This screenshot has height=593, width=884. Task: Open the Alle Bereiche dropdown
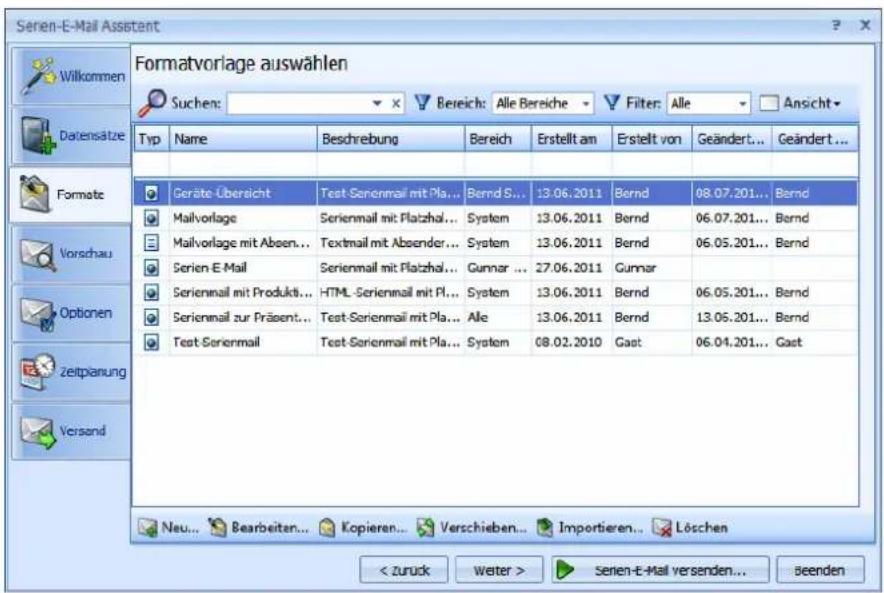(542, 103)
